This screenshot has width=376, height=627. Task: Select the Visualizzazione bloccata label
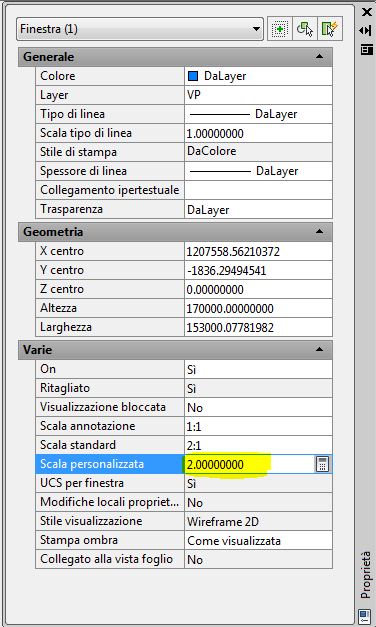tap(103, 407)
